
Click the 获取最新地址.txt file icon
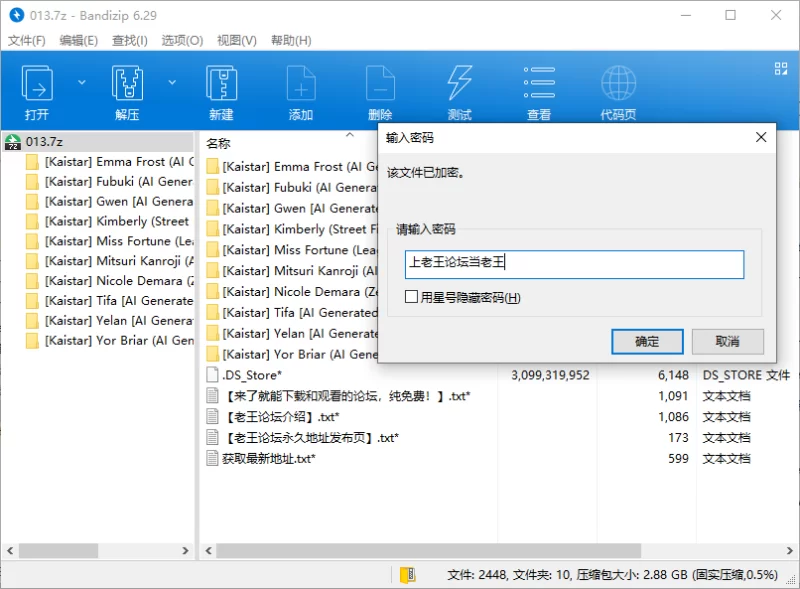click(212, 458)
